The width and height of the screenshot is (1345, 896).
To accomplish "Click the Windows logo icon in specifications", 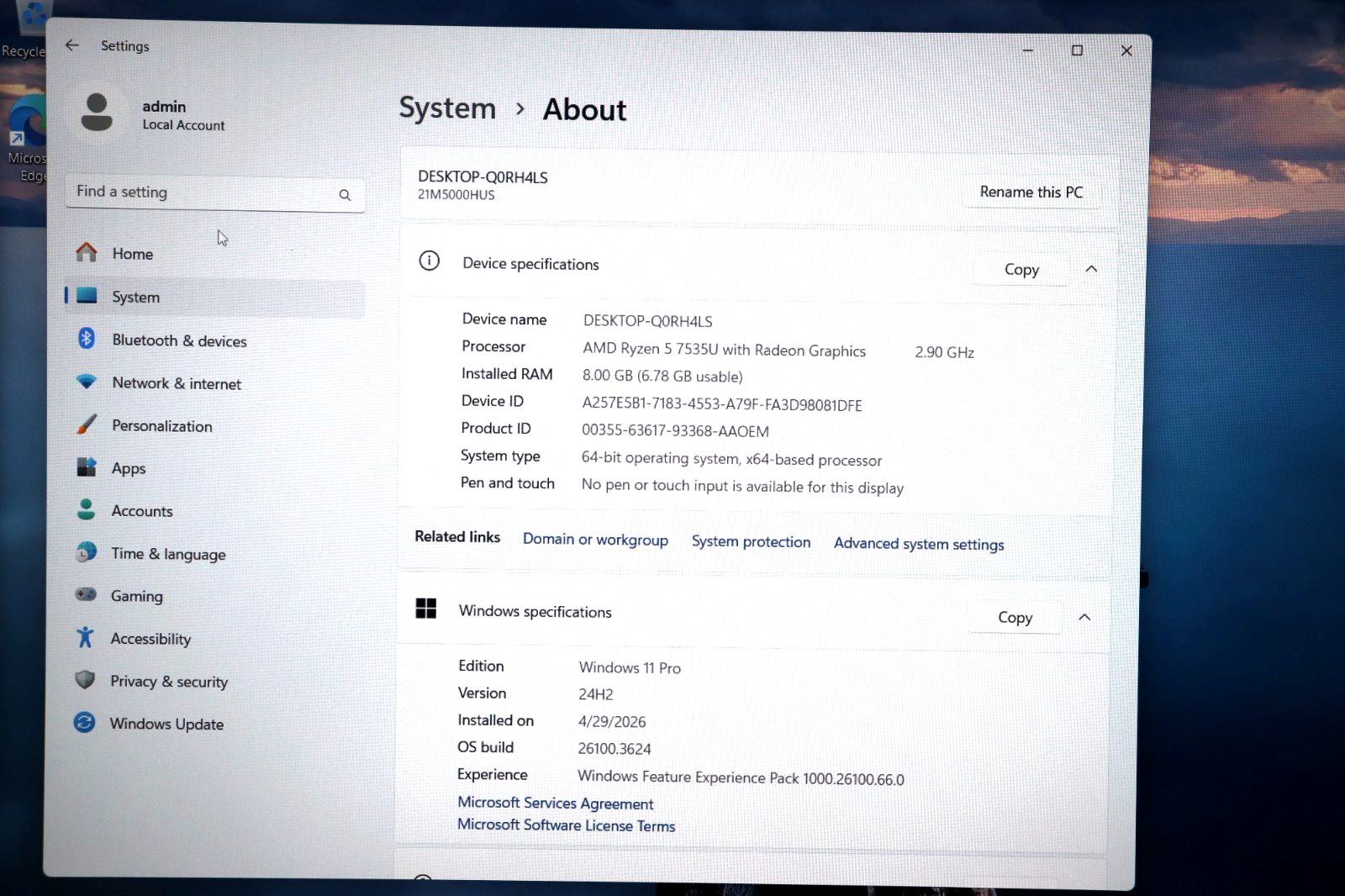I will (x=426, y=609).
